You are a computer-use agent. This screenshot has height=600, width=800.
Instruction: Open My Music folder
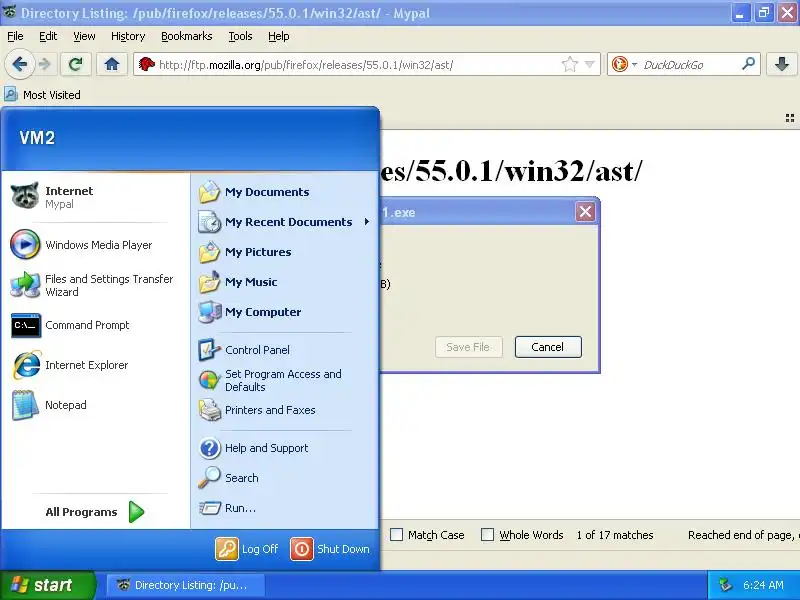(285, 282)
